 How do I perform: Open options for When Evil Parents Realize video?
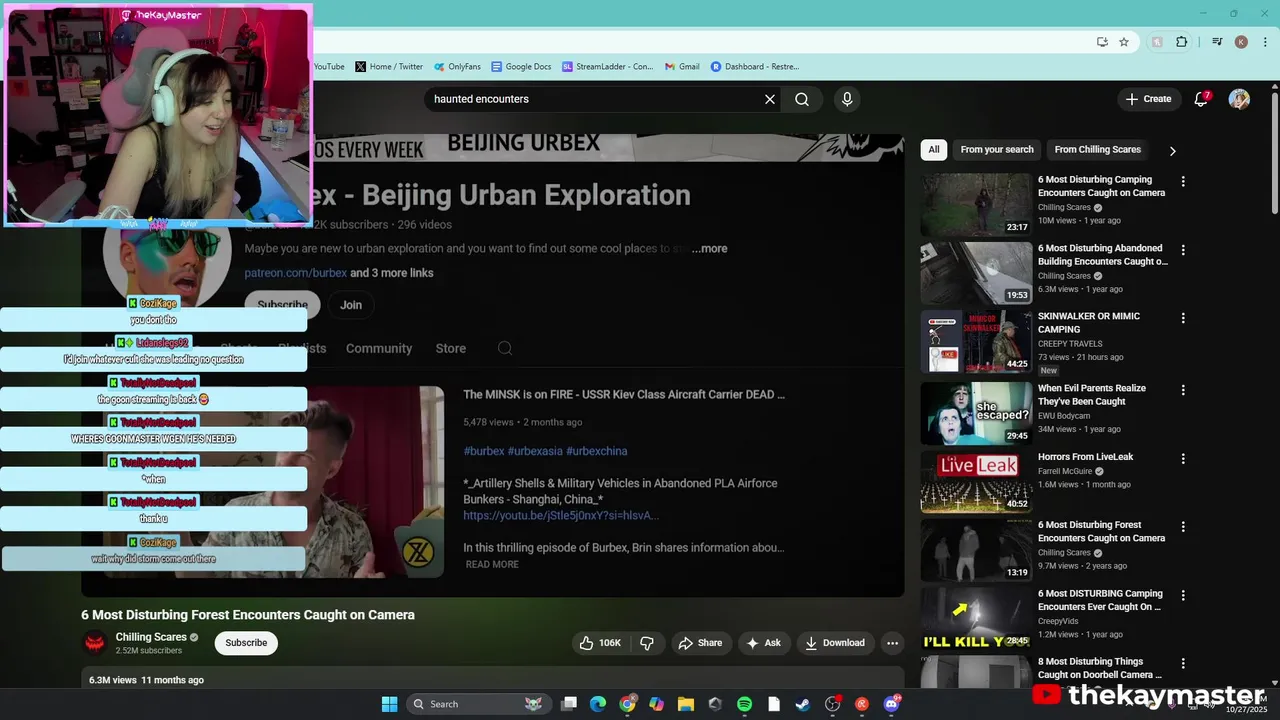point(1183,390)
